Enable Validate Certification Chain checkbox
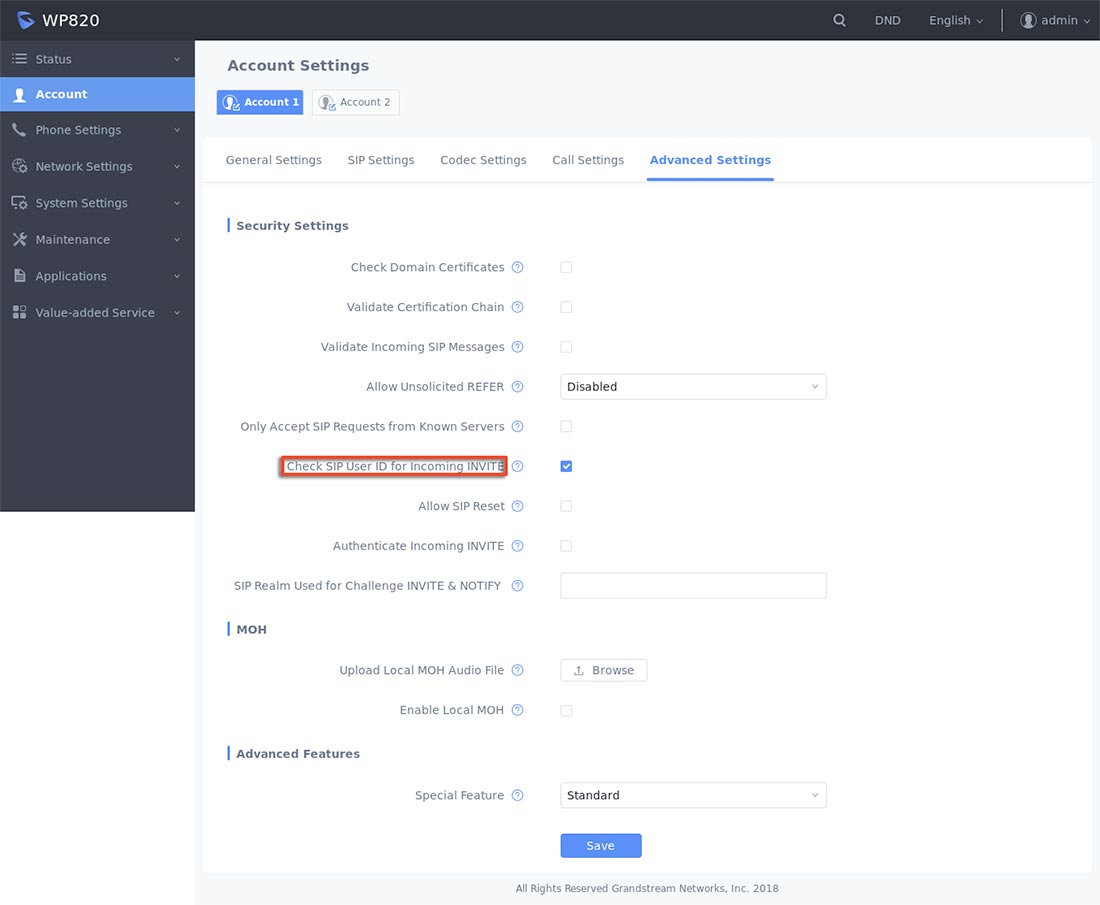Viewport: 1100px width, 905px height. tap(566, 307)
